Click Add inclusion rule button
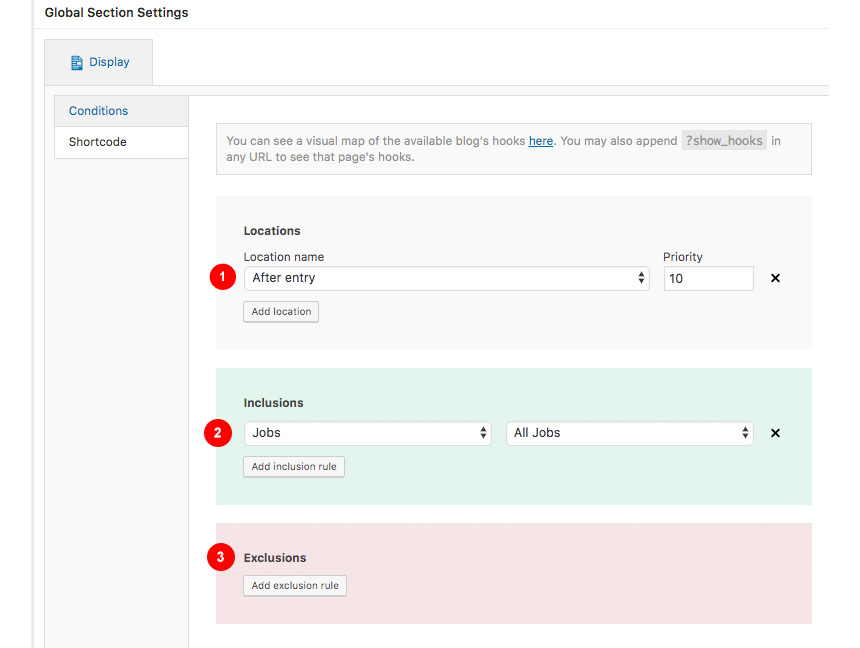The width and height of the screenshot is (860, 648). click(294, 466)
